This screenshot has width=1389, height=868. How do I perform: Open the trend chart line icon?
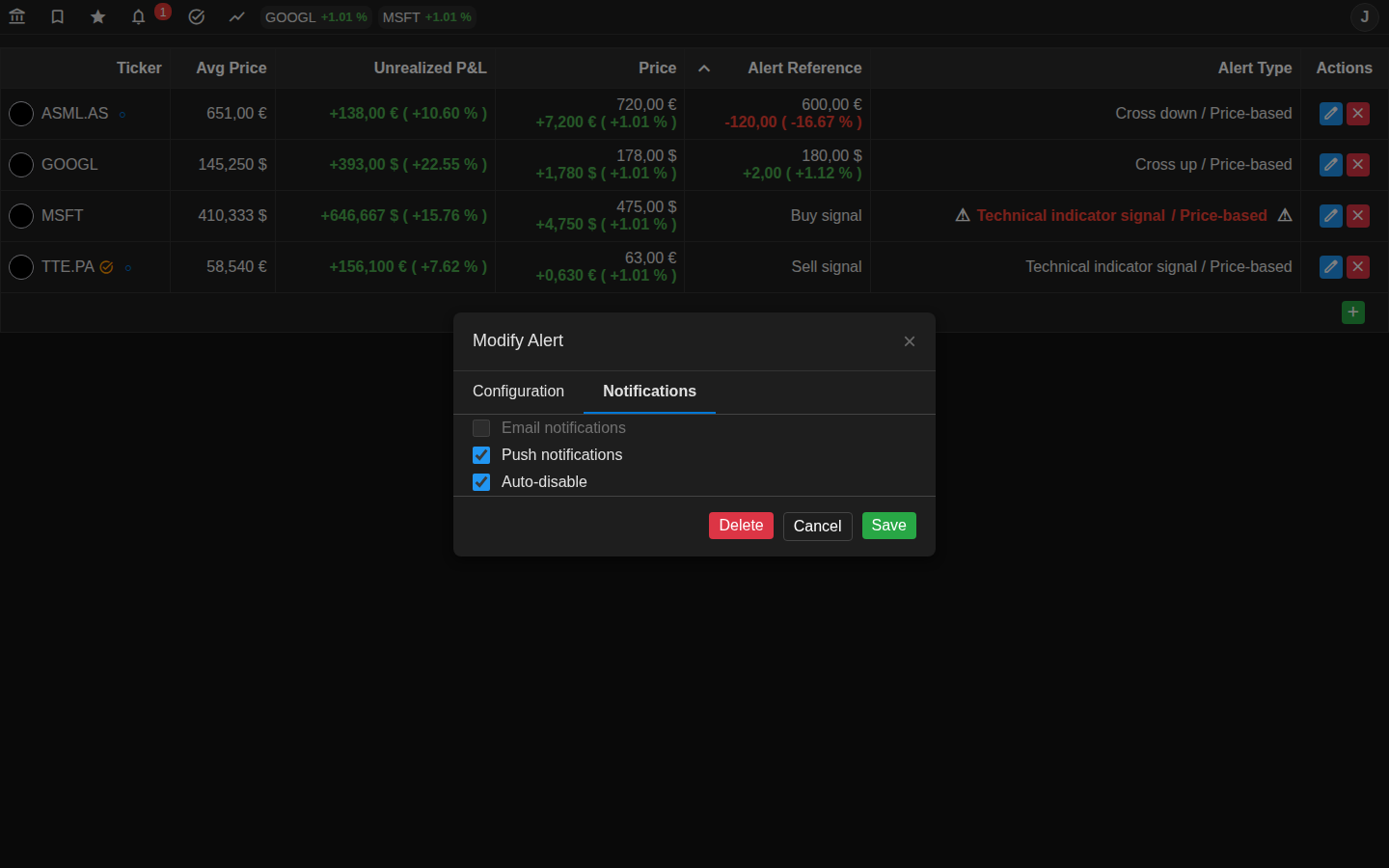(x=237, y=16)
